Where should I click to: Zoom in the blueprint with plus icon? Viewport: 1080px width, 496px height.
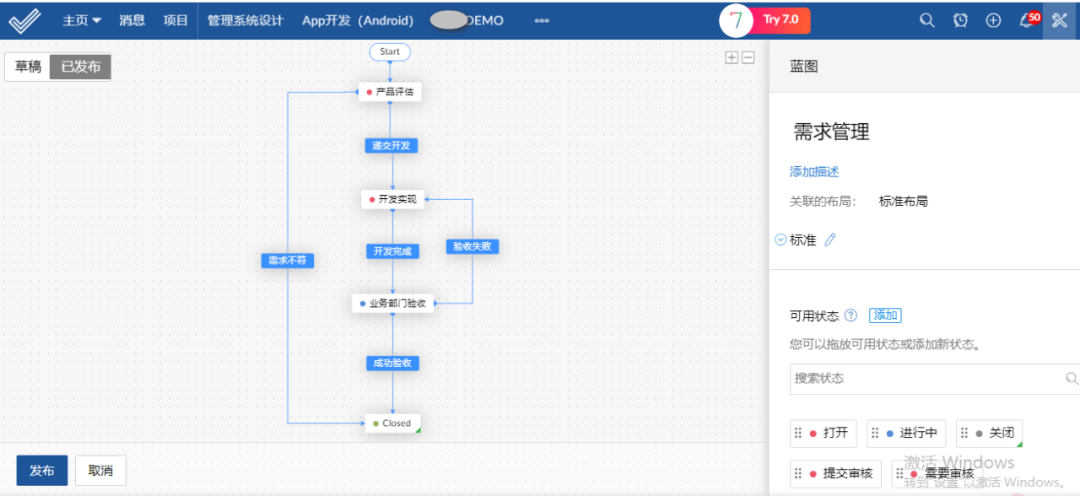(731, 58)
